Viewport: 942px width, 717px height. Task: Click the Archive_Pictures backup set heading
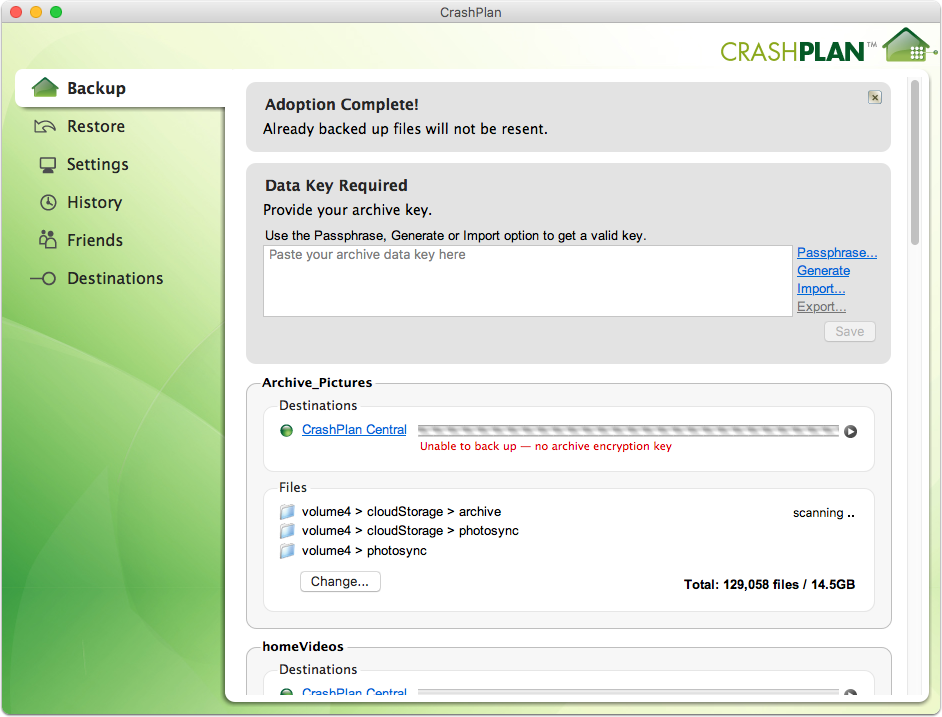317,383
